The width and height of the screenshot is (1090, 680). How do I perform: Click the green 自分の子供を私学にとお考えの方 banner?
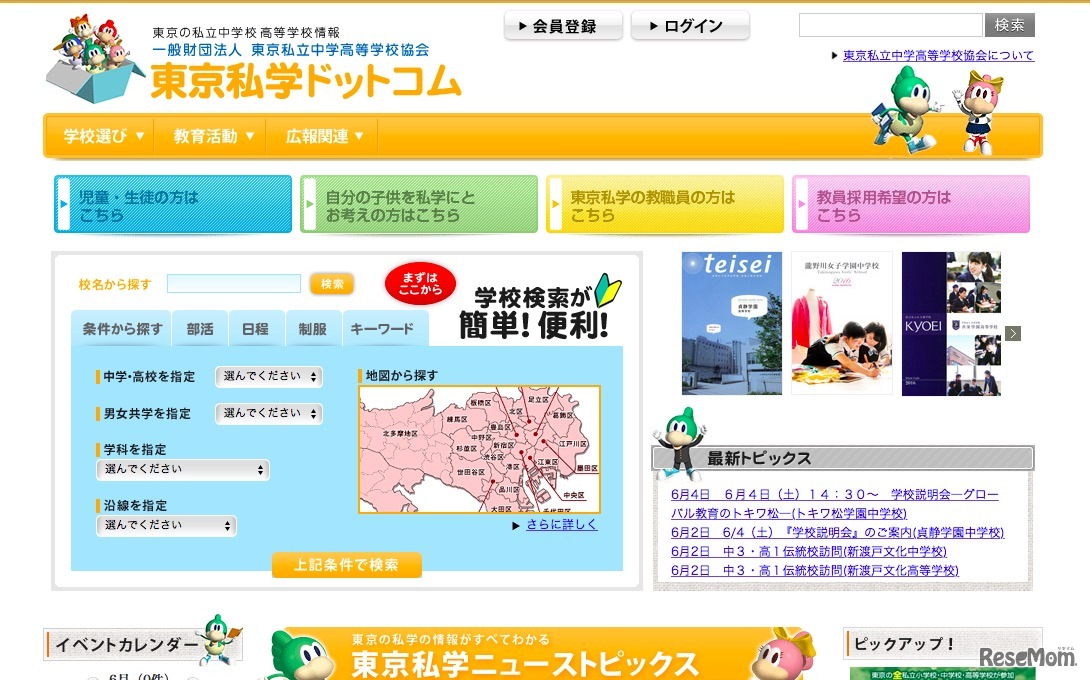click(x=419, y=204)
